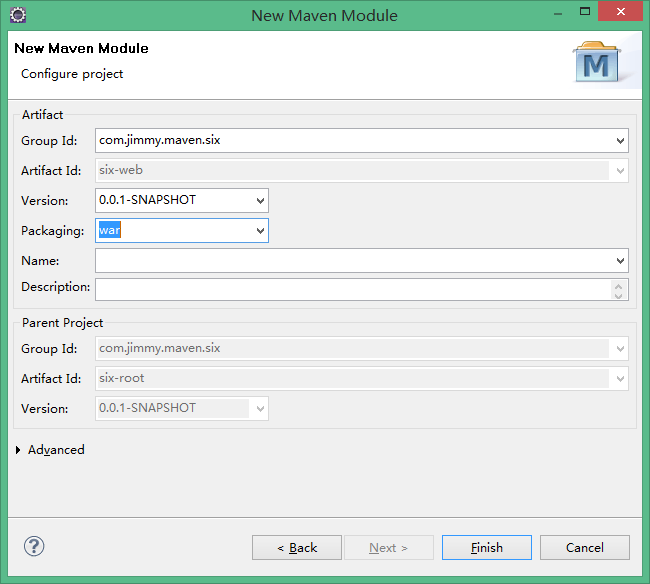
Task: Minimize the New Maven Module window
Action: pos(558,13)
